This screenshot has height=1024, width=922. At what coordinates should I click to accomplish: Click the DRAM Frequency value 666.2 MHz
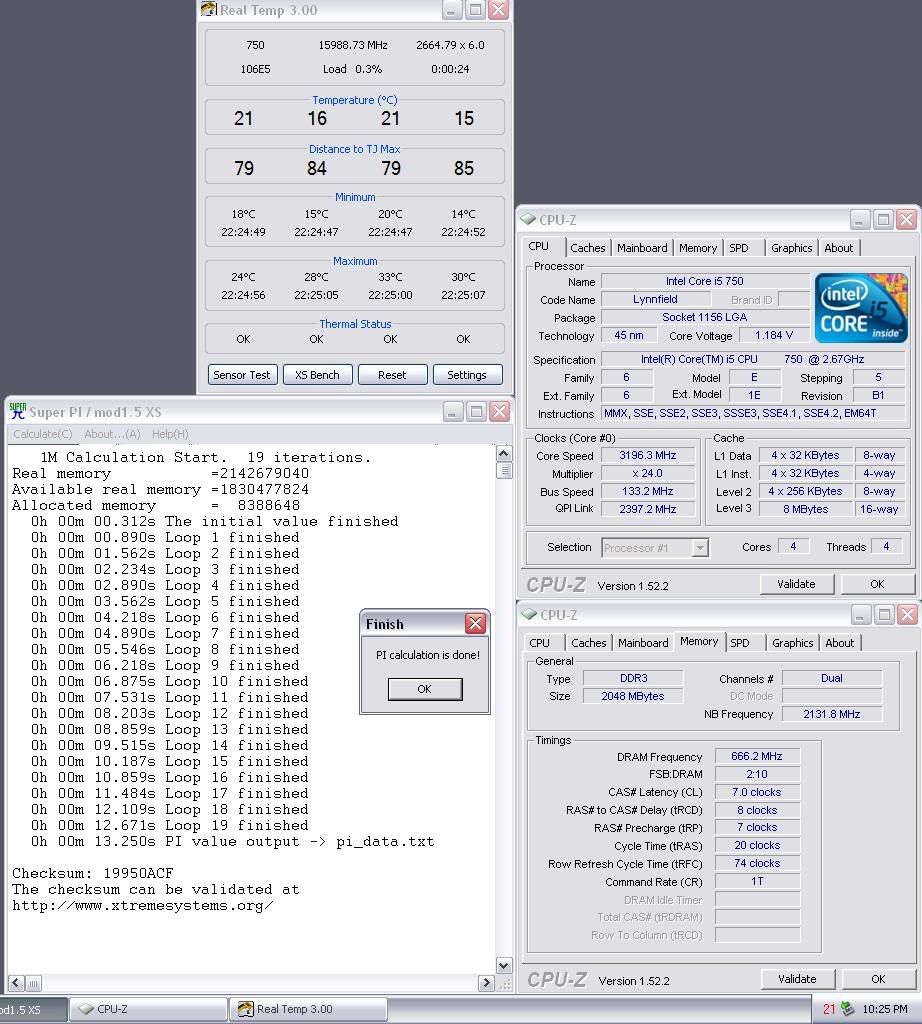point(757,756)
